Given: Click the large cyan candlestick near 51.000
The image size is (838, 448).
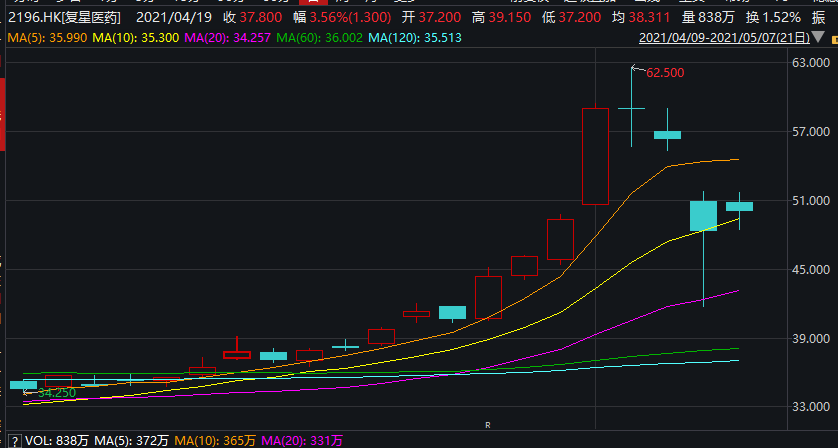Looking at the screenshot, I should coord(703,216).
